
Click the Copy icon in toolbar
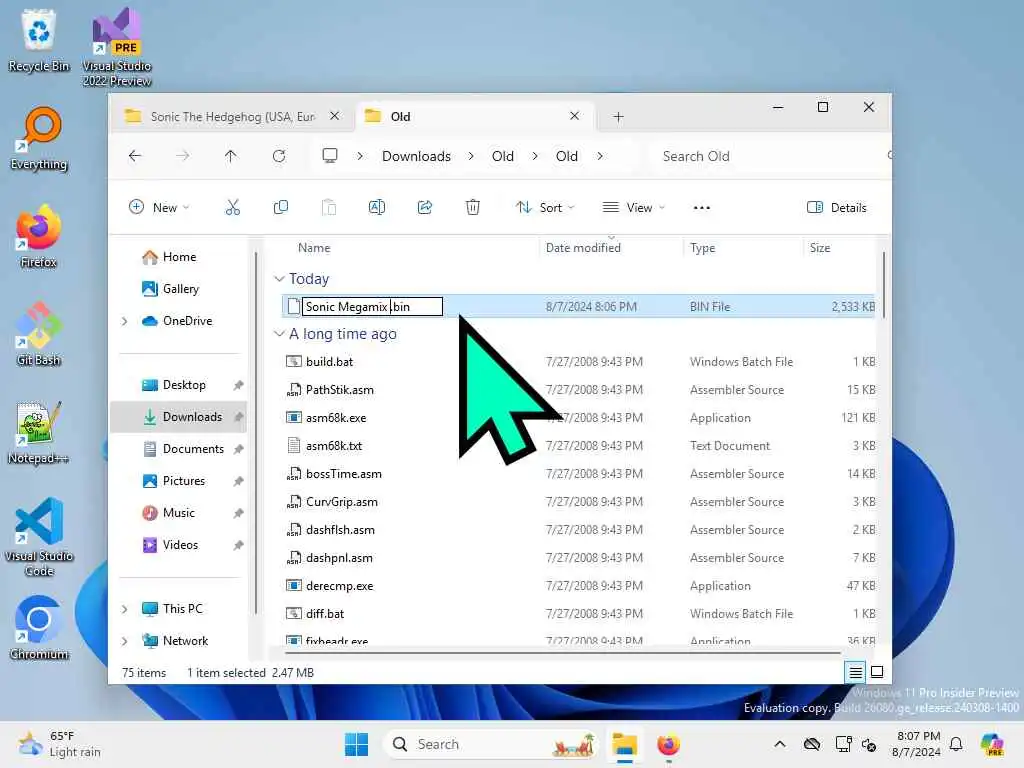click(281, 208)
